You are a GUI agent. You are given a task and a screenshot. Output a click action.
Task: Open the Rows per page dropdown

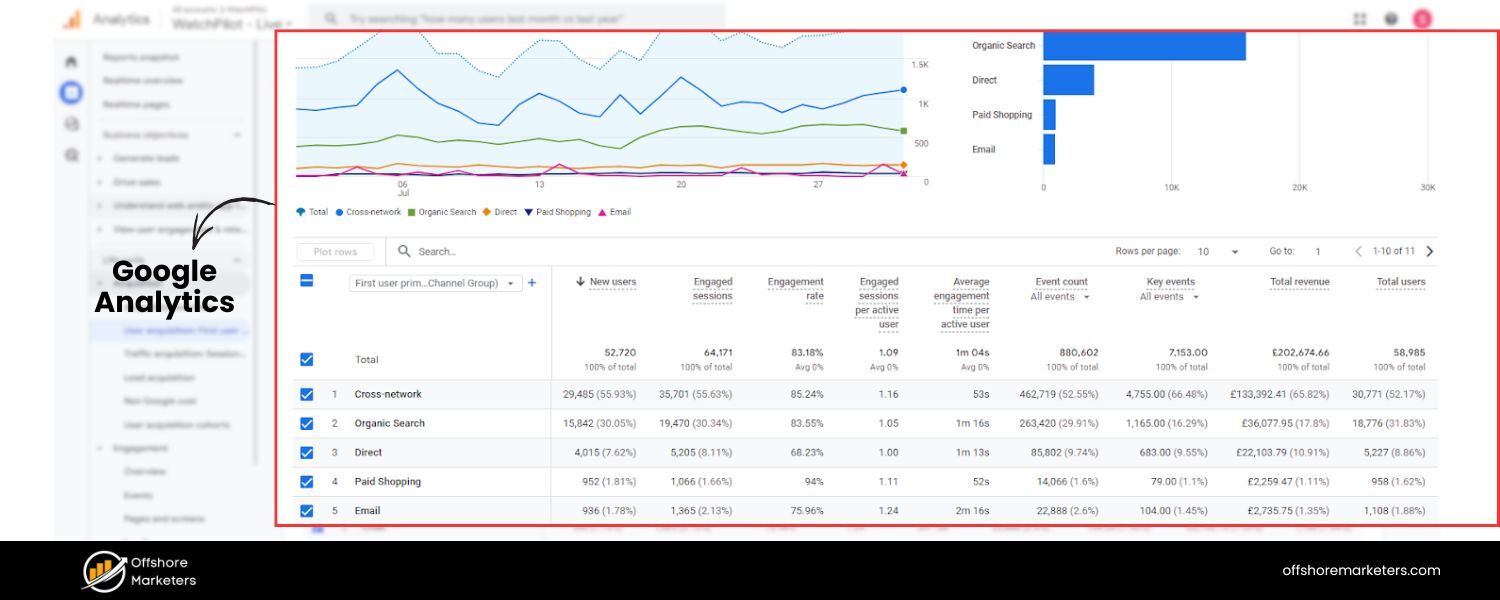pyautogui.click(x=1236, y=251)
